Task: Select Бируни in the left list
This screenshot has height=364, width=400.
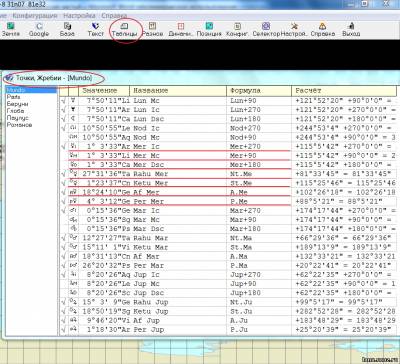Action: click(x=17, y=104)
